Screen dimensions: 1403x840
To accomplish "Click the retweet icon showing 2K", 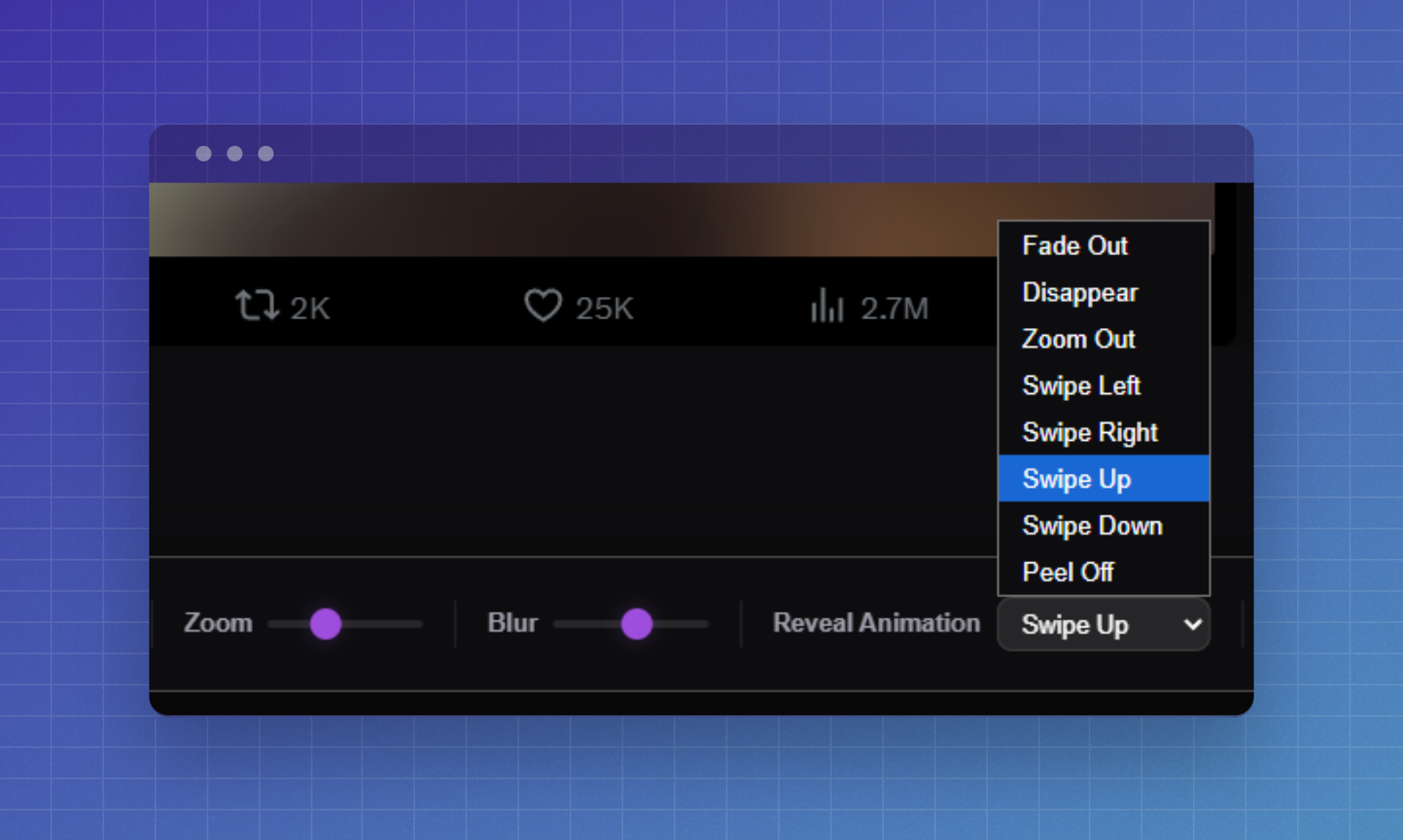I will pos(258,306).
